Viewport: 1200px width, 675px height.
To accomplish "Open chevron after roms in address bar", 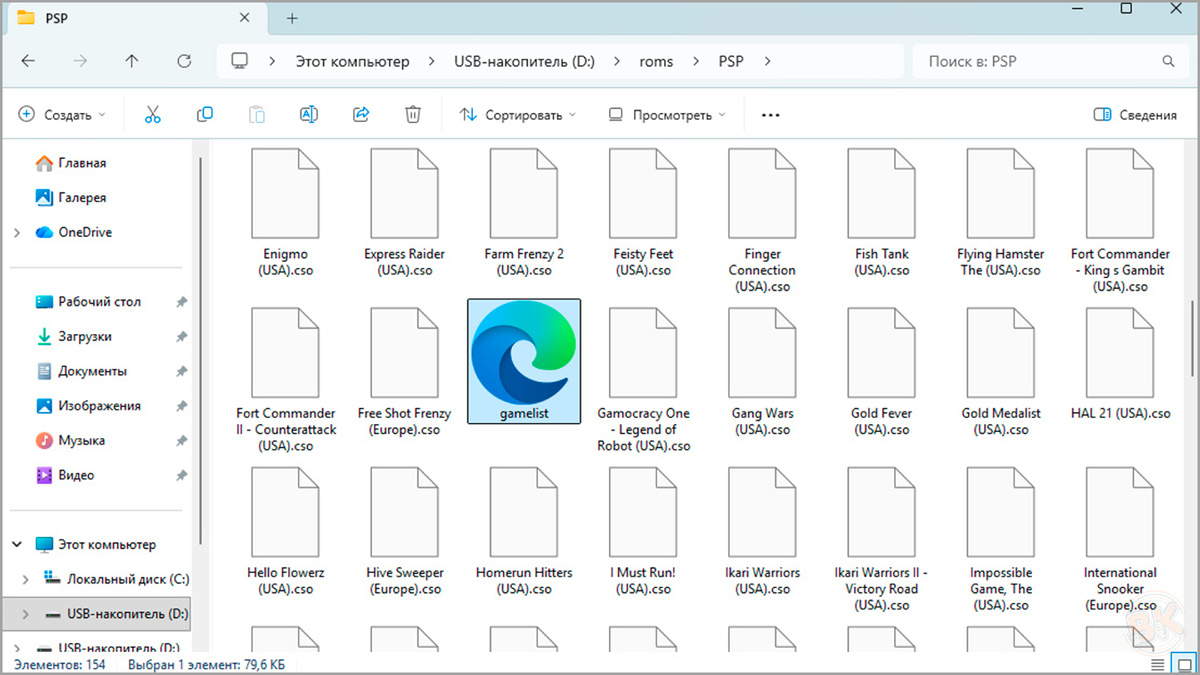I will pos(696,61).
